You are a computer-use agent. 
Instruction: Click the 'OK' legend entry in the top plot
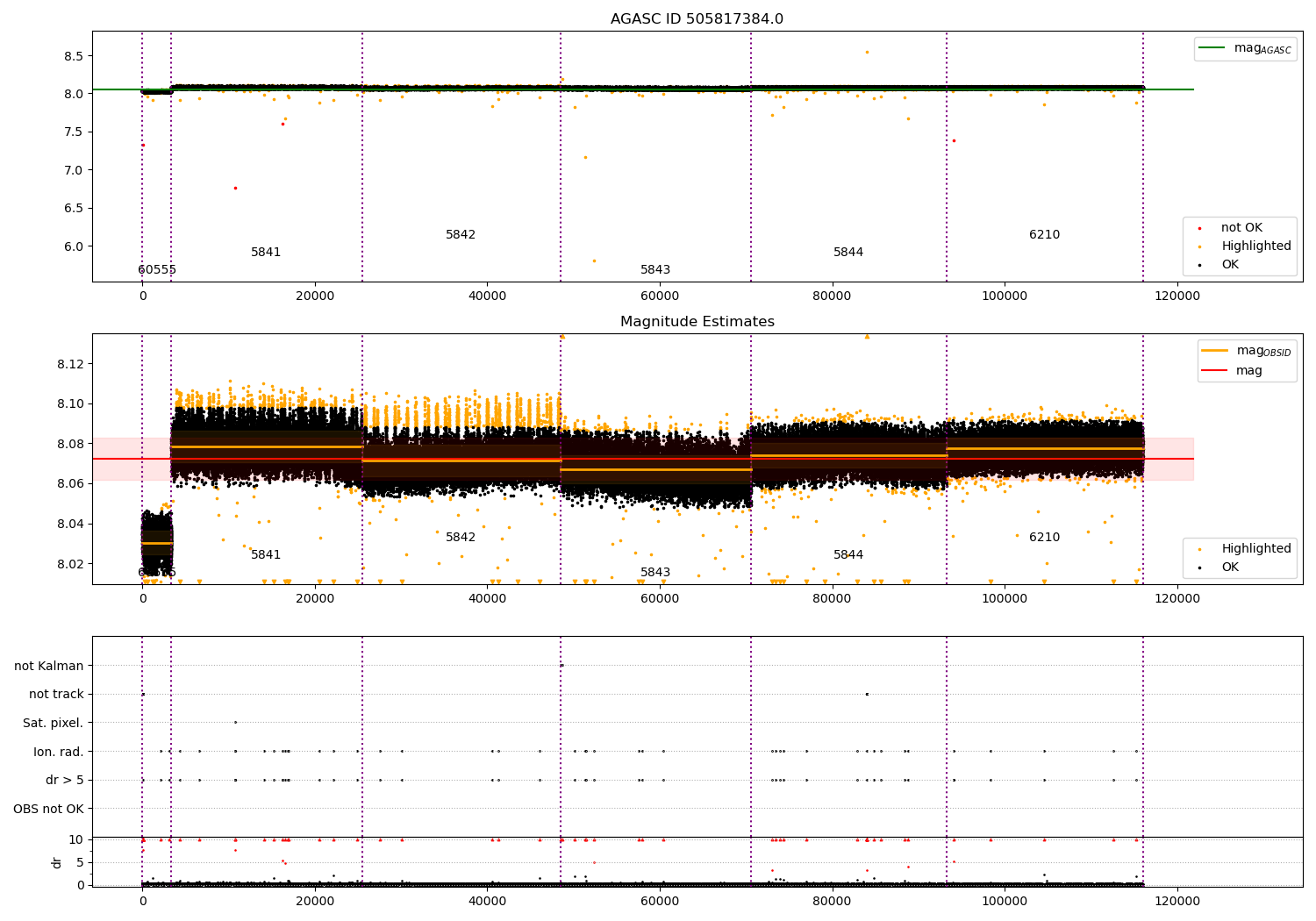tap(1230, 265)
